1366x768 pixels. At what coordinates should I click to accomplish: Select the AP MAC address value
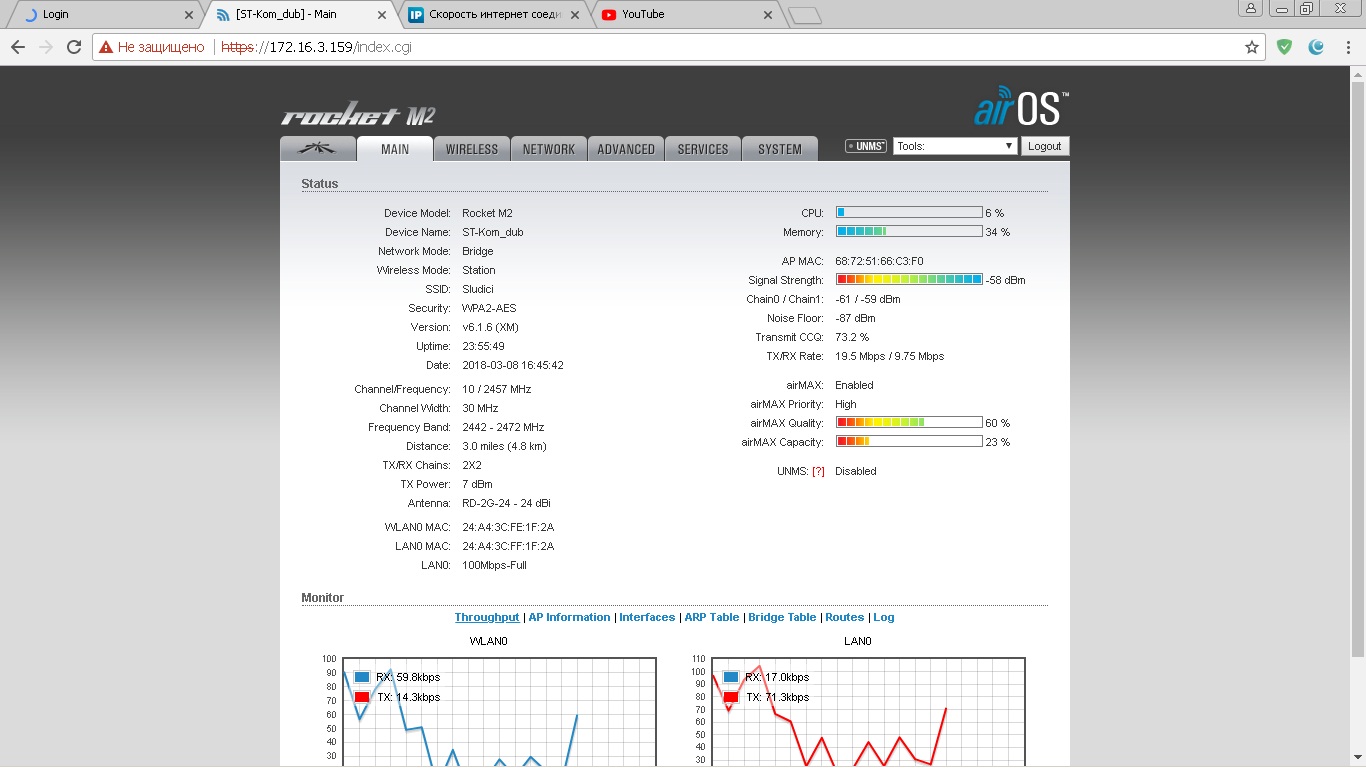[879, 261]
